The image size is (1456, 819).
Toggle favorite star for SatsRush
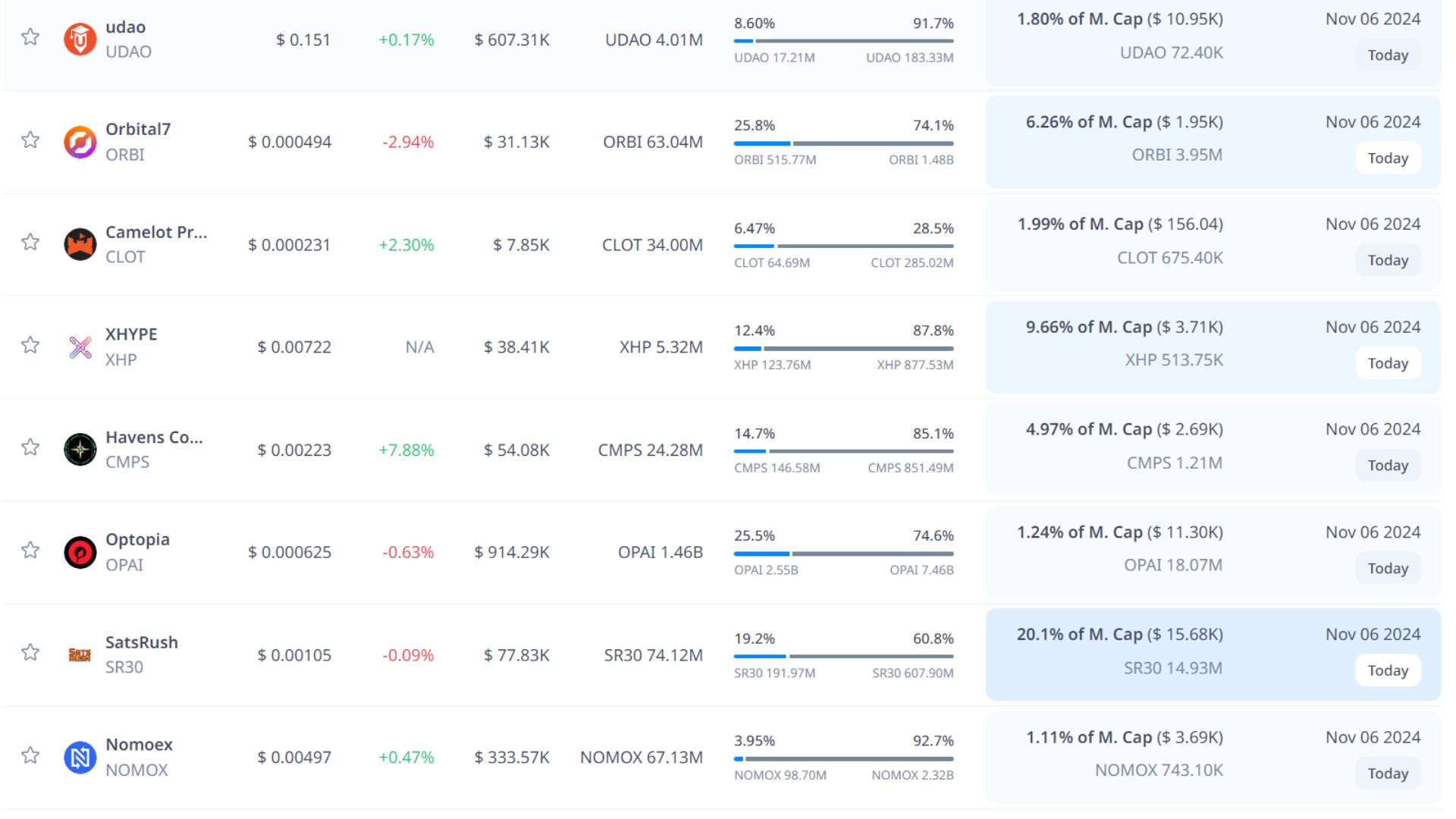30,652
